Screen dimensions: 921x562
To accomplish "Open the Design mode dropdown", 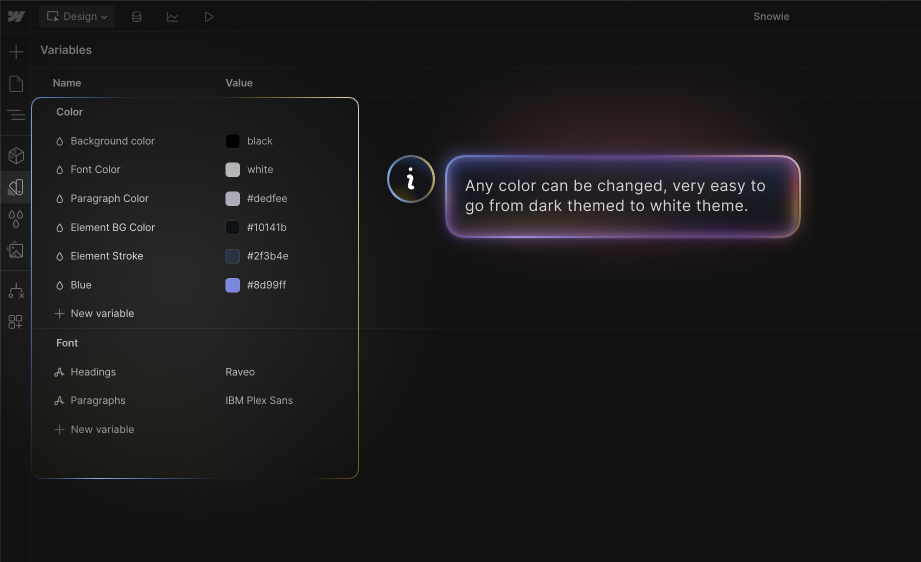I will coord(77,16).
